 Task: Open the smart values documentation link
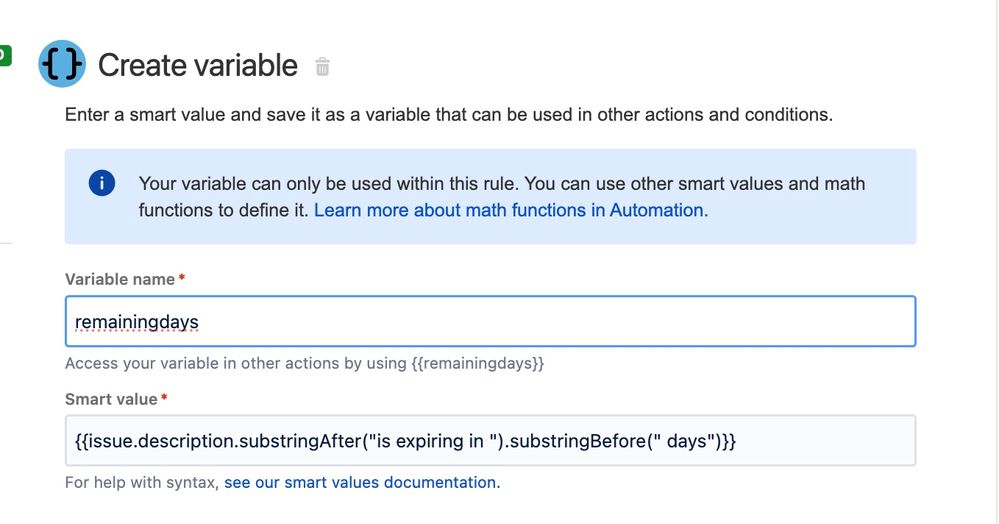click(360, 482)
